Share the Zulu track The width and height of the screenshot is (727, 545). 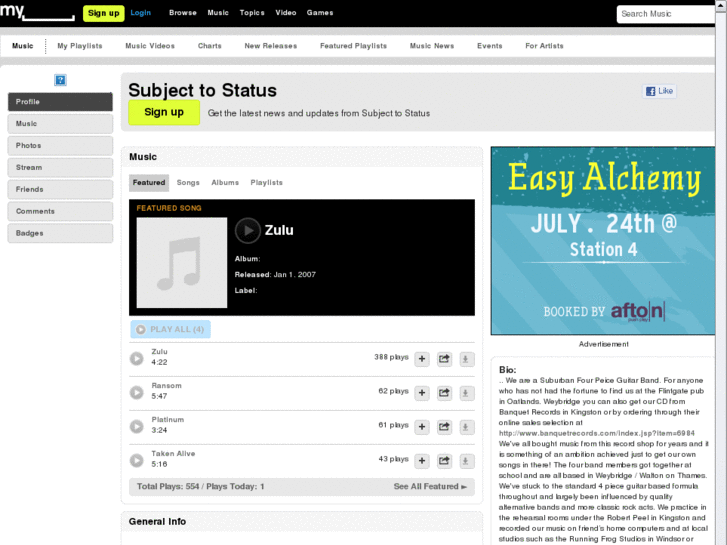click(x=444, y=359)
